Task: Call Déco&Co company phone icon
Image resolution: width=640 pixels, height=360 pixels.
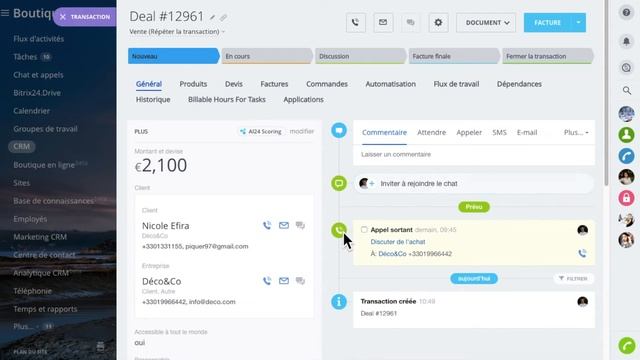Action: pyautogui.click(x=267, y=281)
